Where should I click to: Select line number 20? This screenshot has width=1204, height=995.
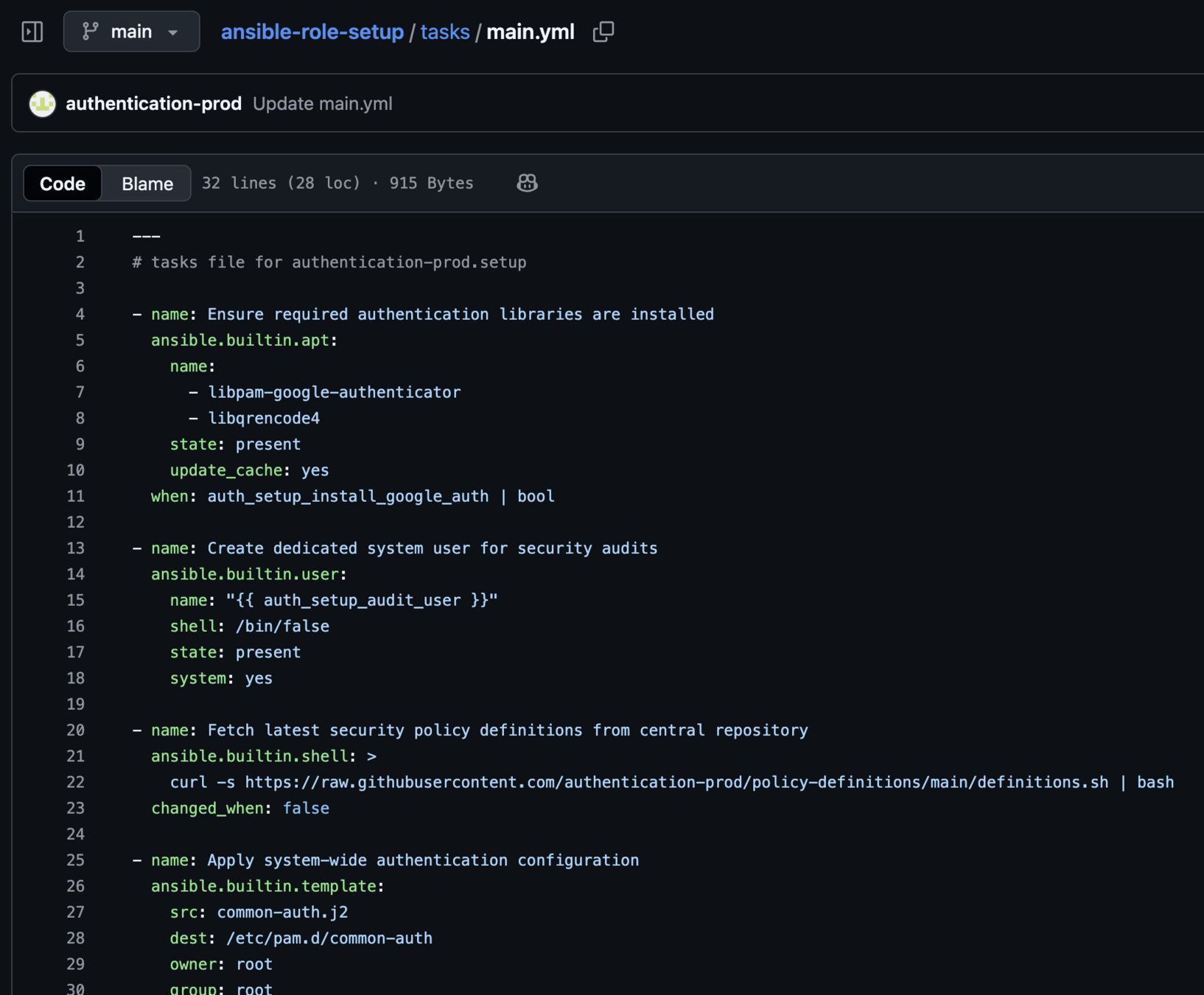(x=76, y=730)
